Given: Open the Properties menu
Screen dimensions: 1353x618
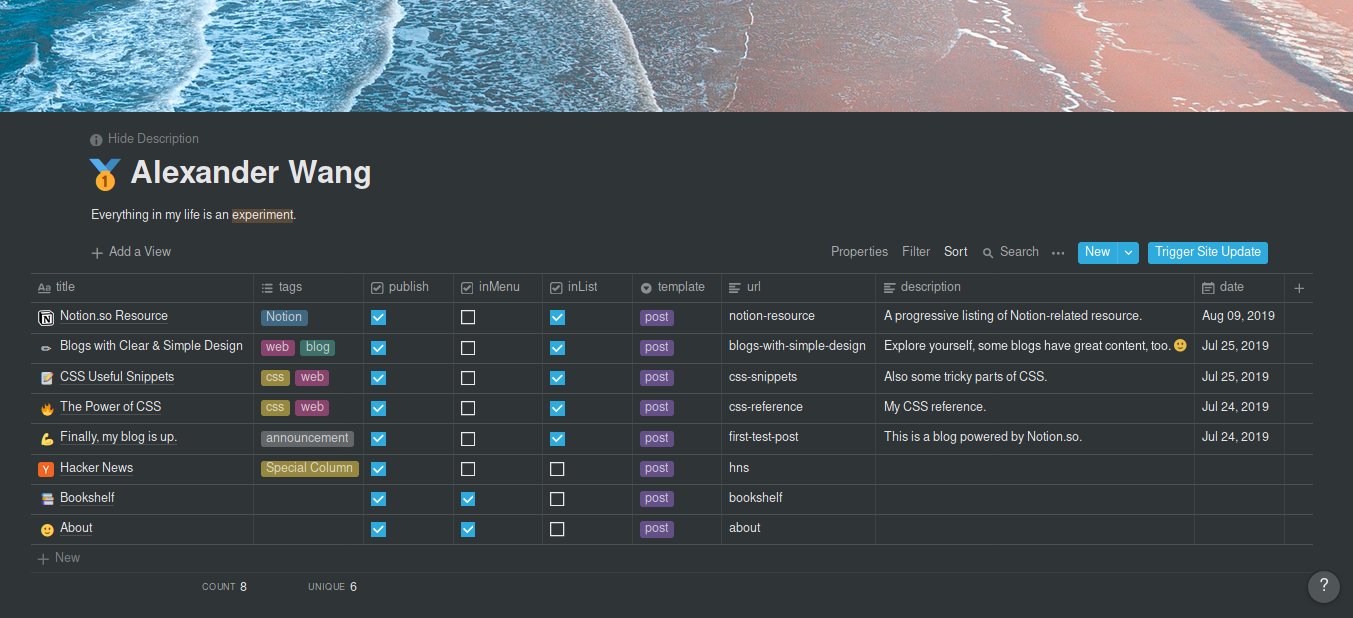Looking at the screenshot, I should point(859,252).
